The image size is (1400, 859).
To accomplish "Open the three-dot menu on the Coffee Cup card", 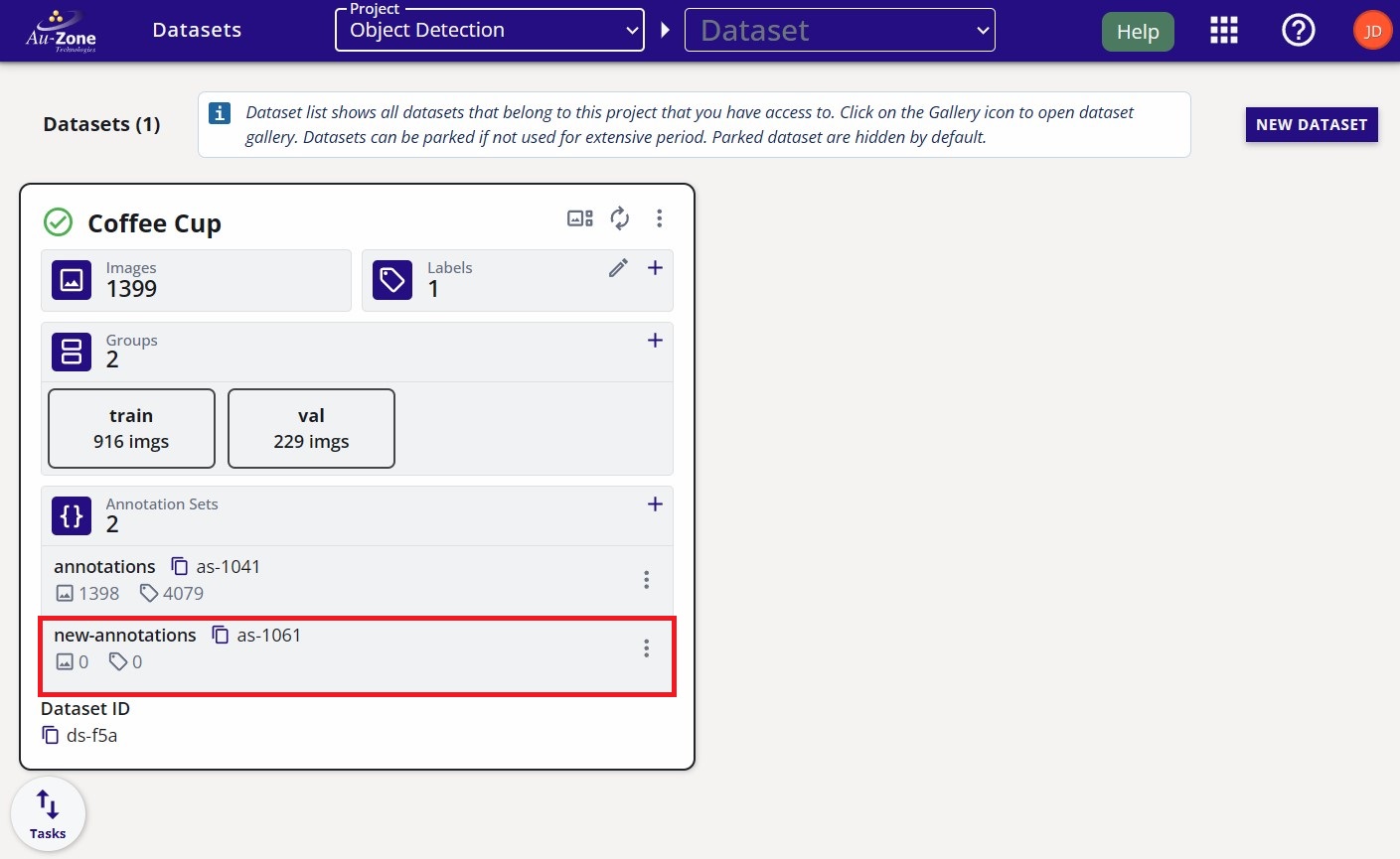I will click(659, 217).
